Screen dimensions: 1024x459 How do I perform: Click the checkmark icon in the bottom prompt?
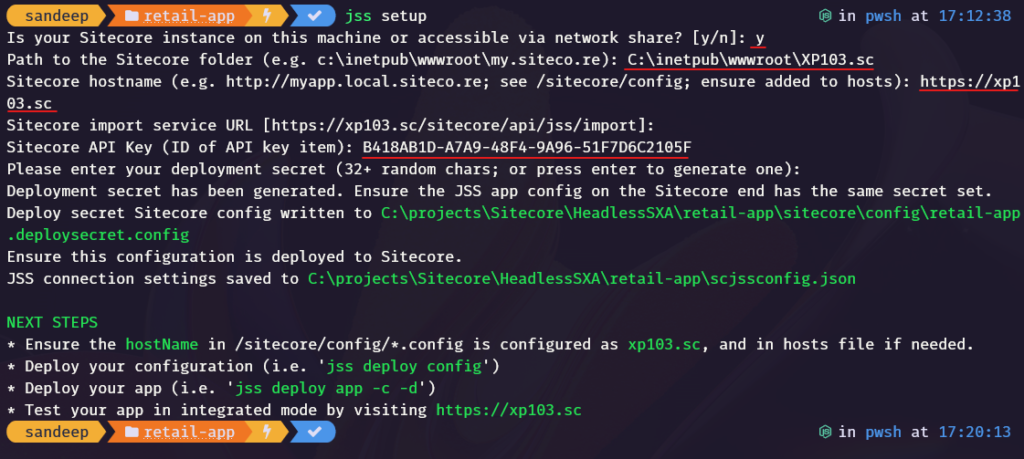314,432
